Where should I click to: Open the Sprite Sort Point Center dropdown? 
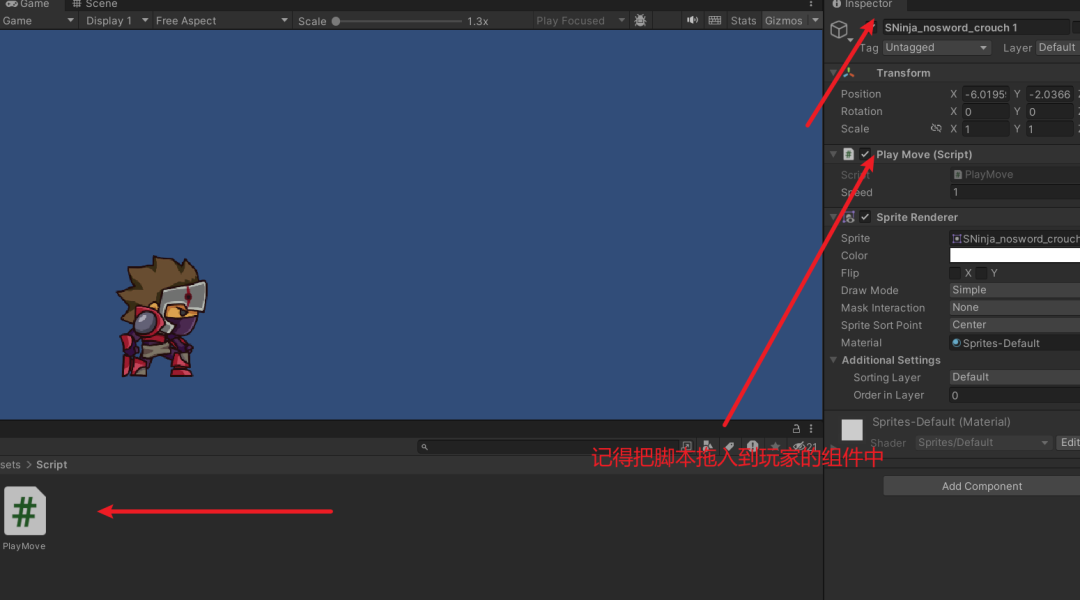1015,324
